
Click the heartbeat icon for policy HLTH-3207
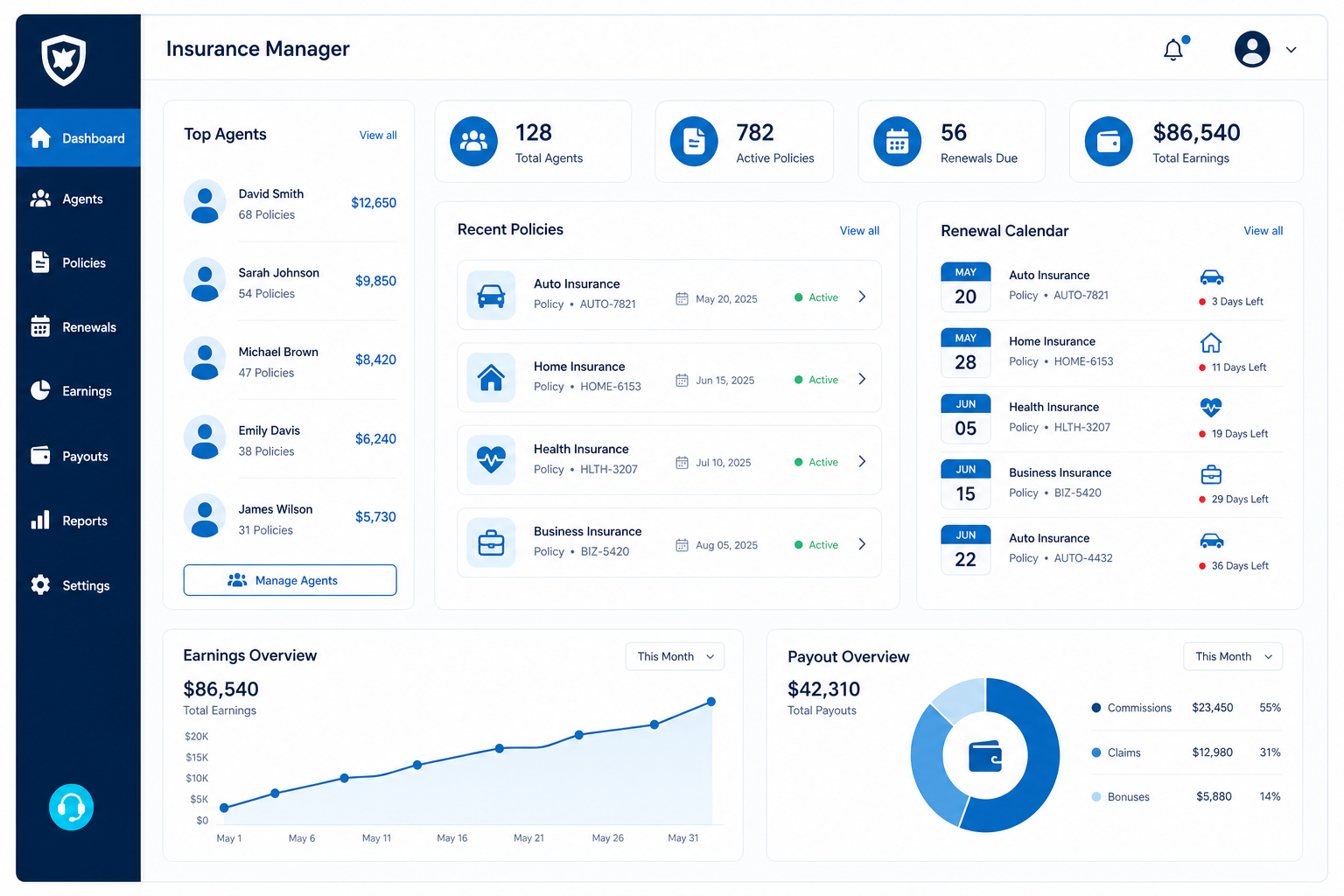[491, 460]
